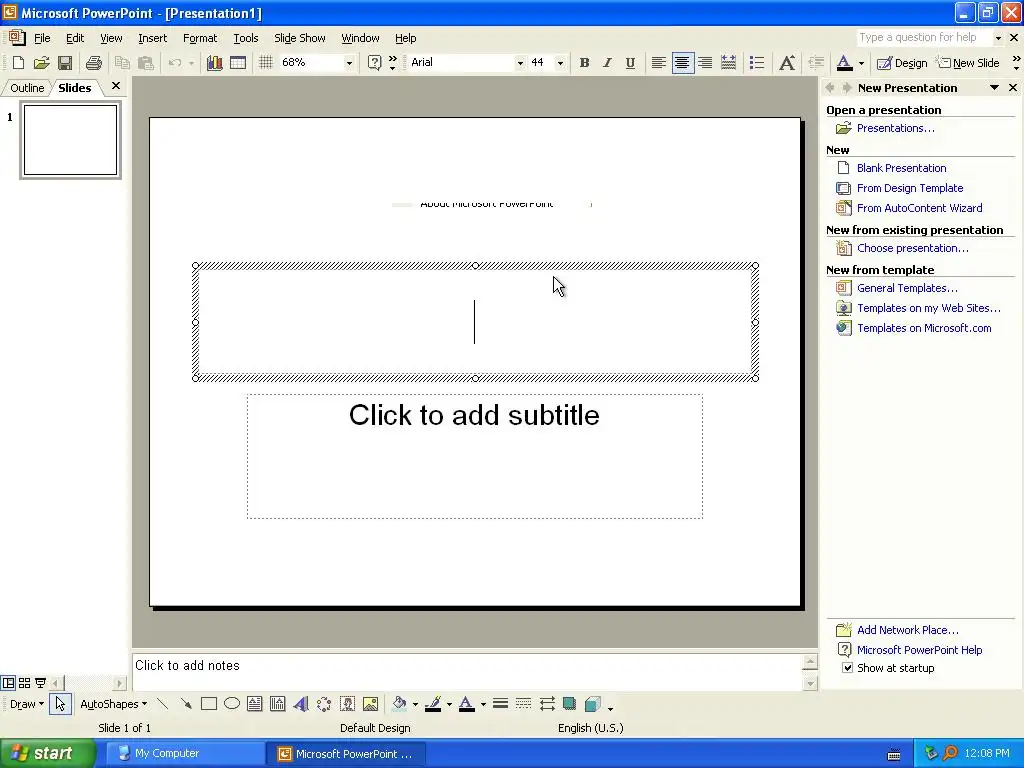Choose From Design Template
This screenshot has width=1024, height=768.
tap(910, 188)
